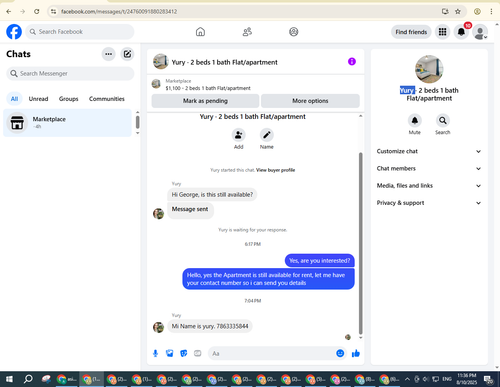500x387 pixels.
Task: Show hidden system tray icons chevron
Action: click(x=407, y=379)
